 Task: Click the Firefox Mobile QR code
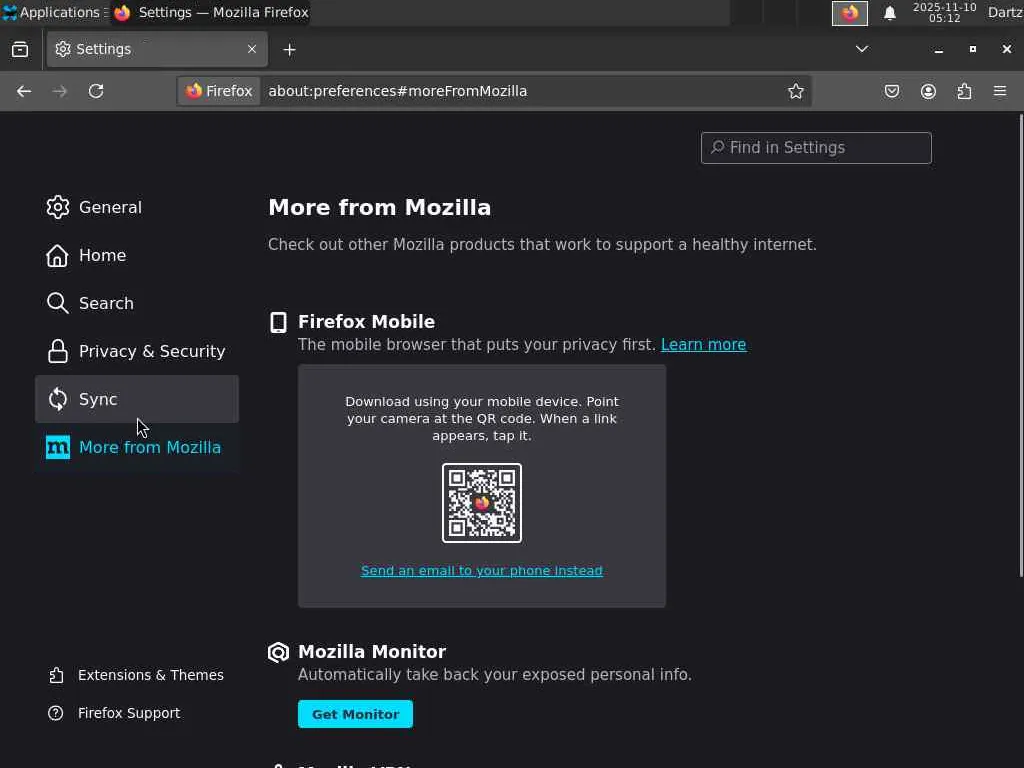pyautogui.click(x=482, y=503)
